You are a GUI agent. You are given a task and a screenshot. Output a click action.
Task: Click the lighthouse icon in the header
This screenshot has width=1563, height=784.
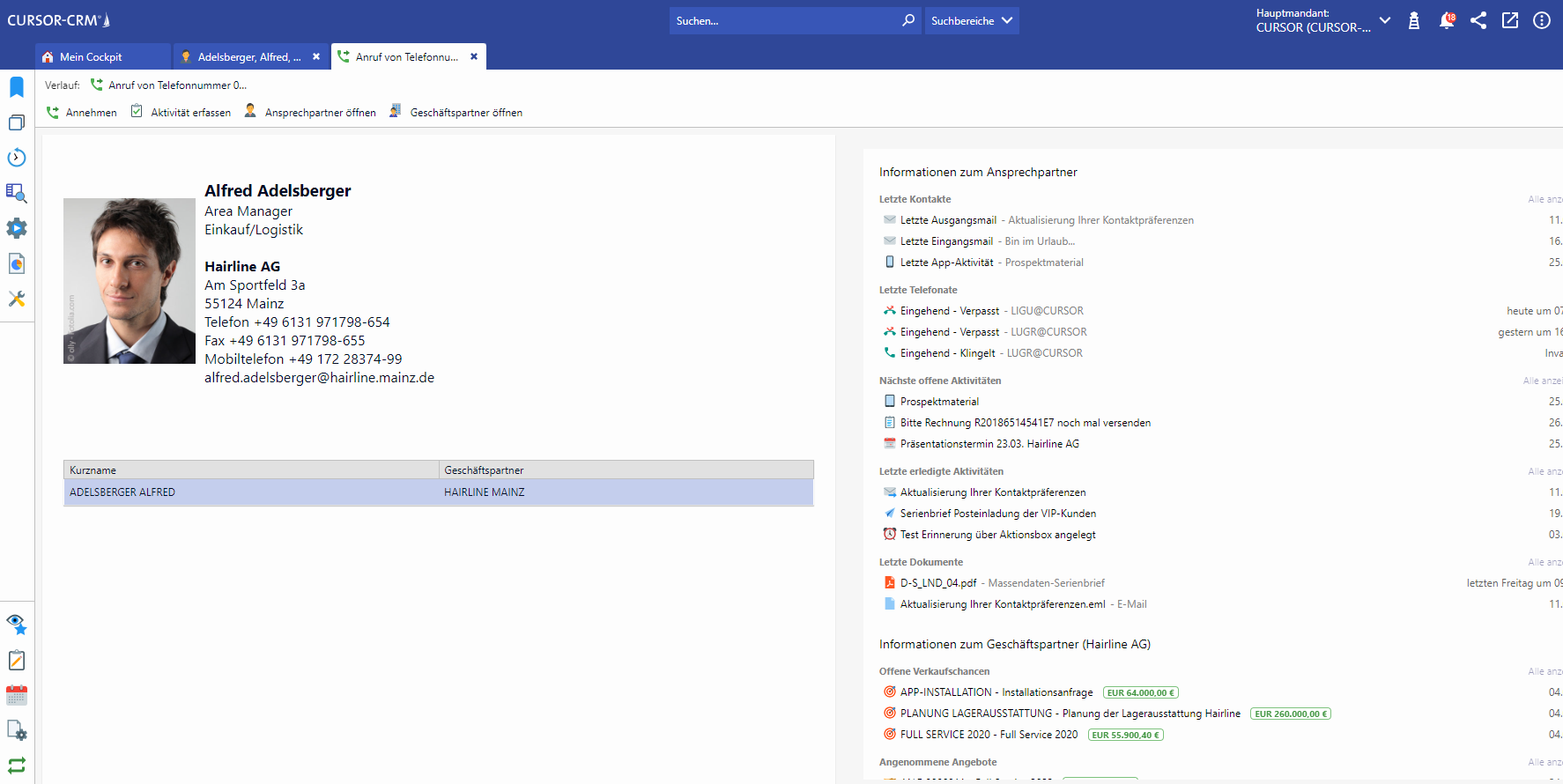tap(1414, 20)
